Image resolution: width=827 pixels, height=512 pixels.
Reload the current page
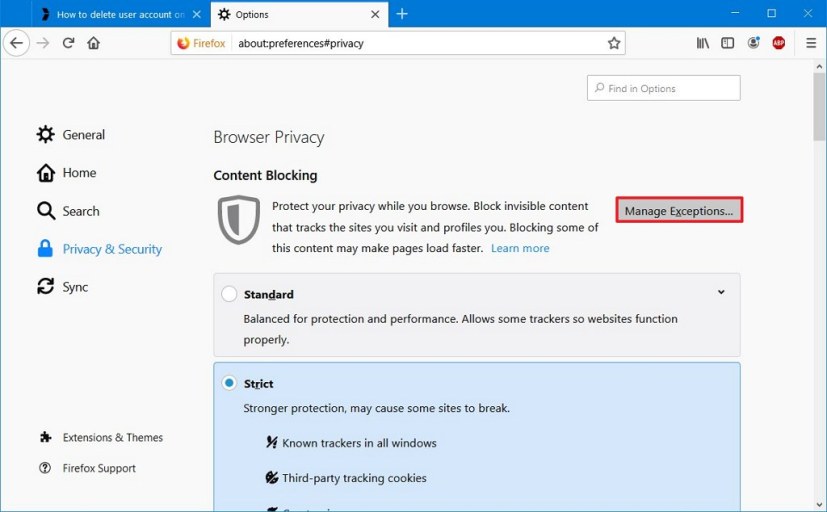(69, 43)
